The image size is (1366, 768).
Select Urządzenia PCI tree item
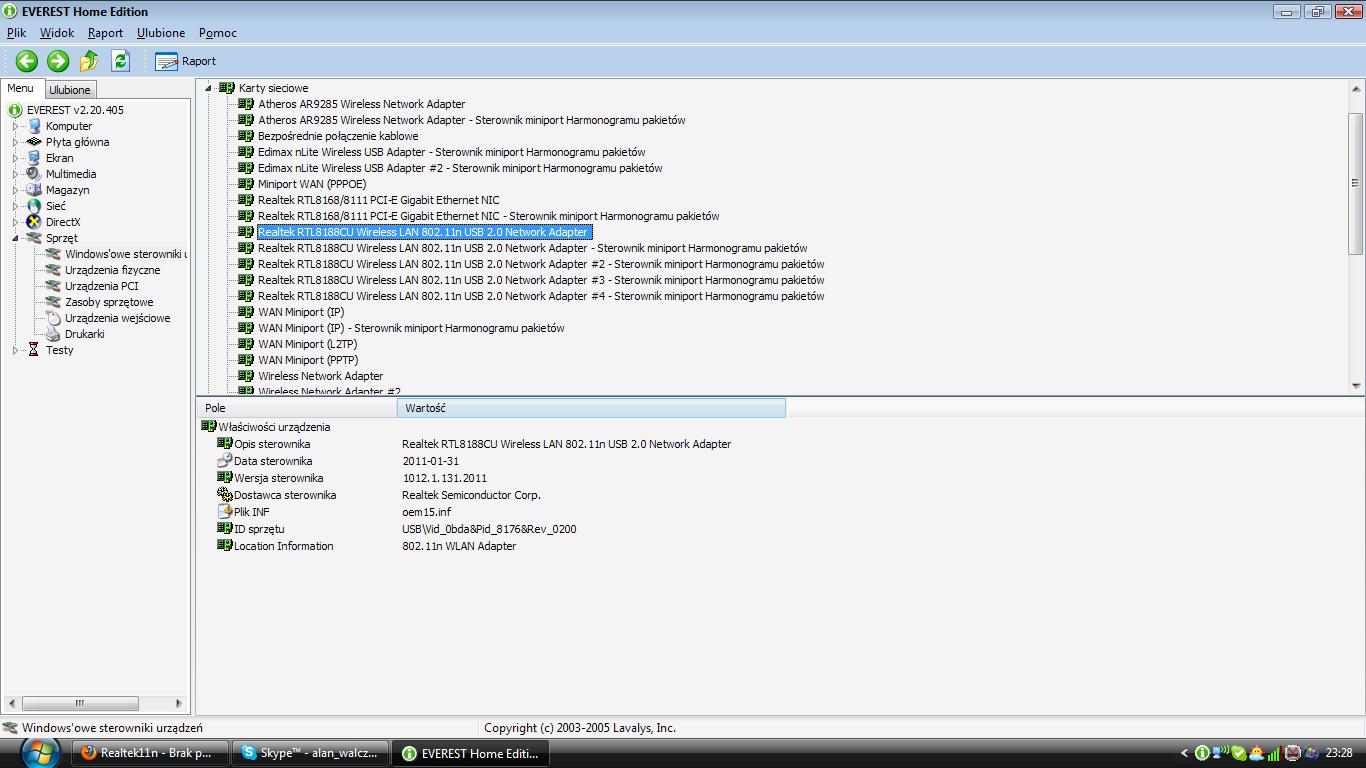click(102, 286)
